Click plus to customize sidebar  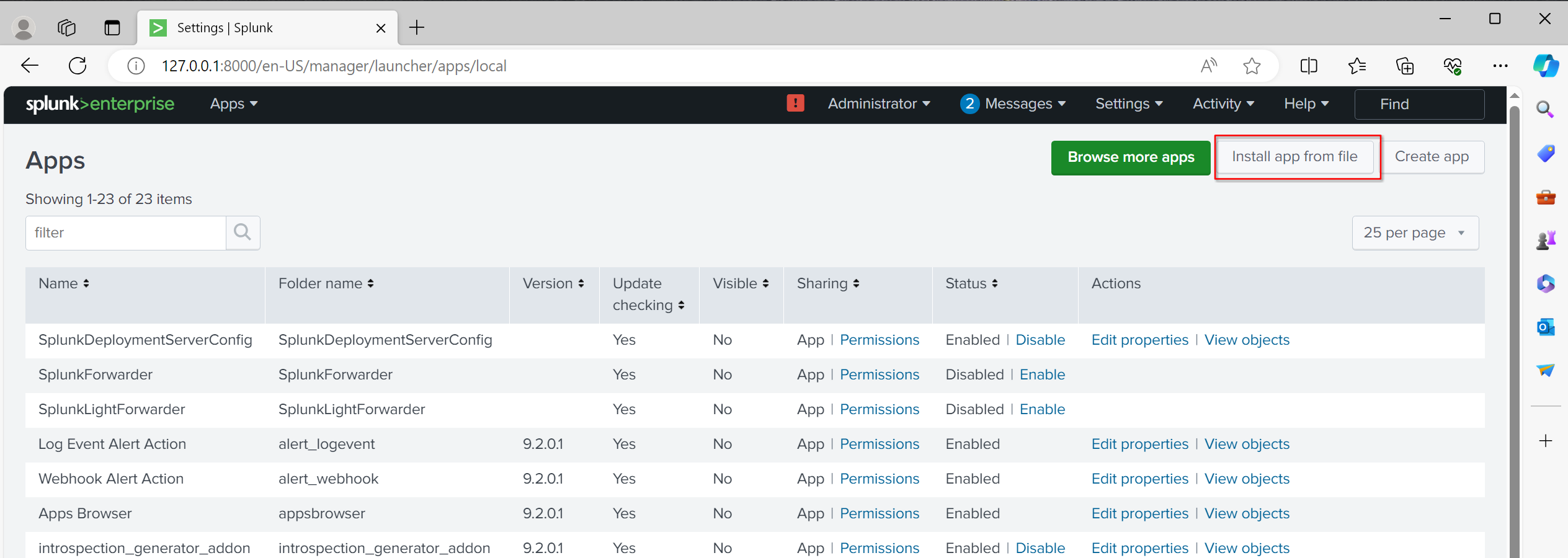point(1545,441)
